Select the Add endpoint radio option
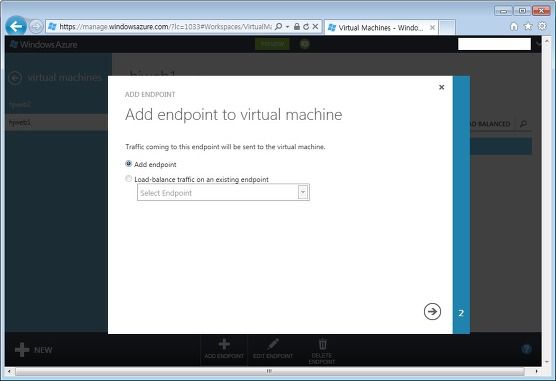The height and width of the screenshot is (381, 556). (129, 164)
